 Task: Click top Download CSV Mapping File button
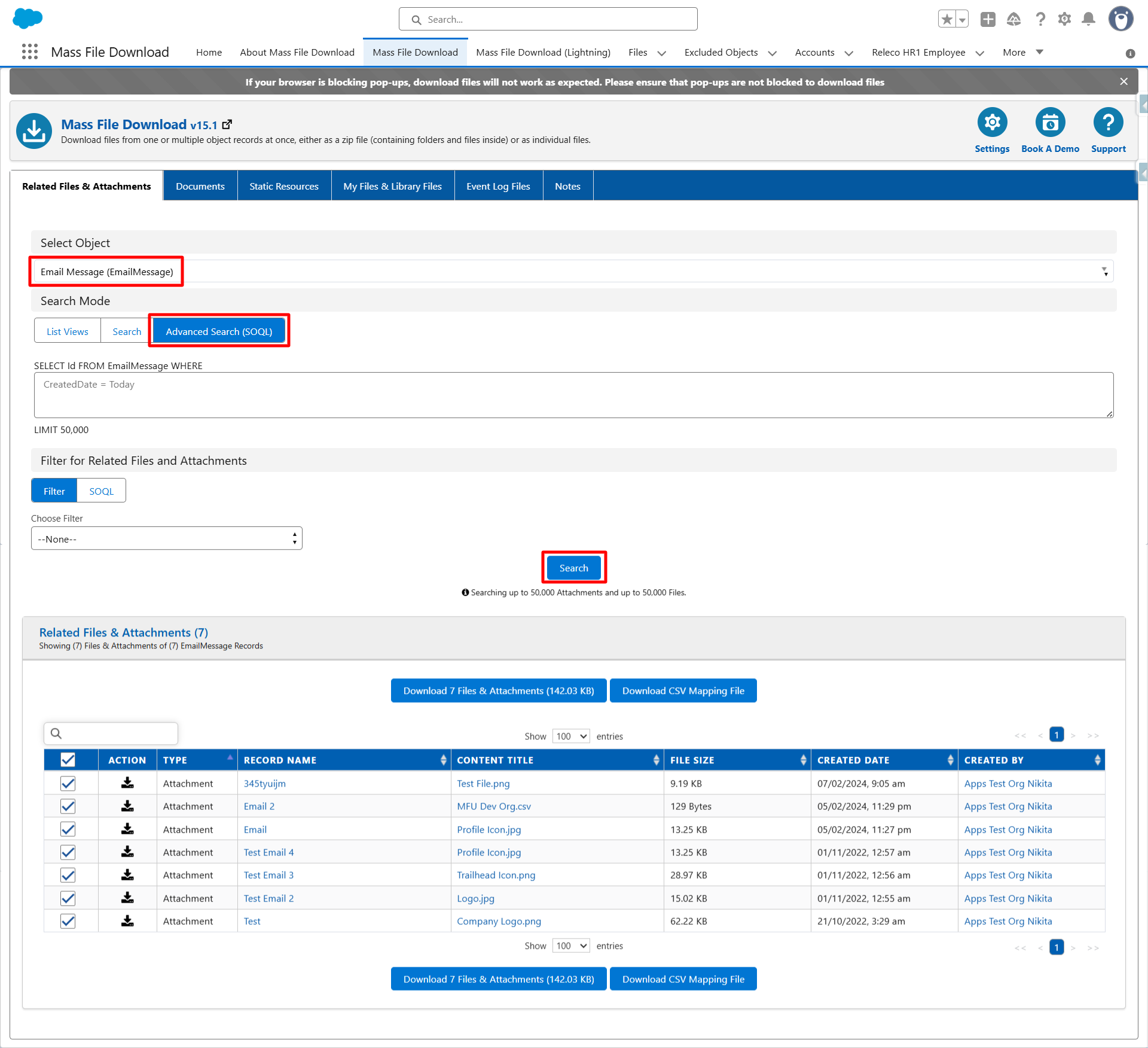[683, 691]
